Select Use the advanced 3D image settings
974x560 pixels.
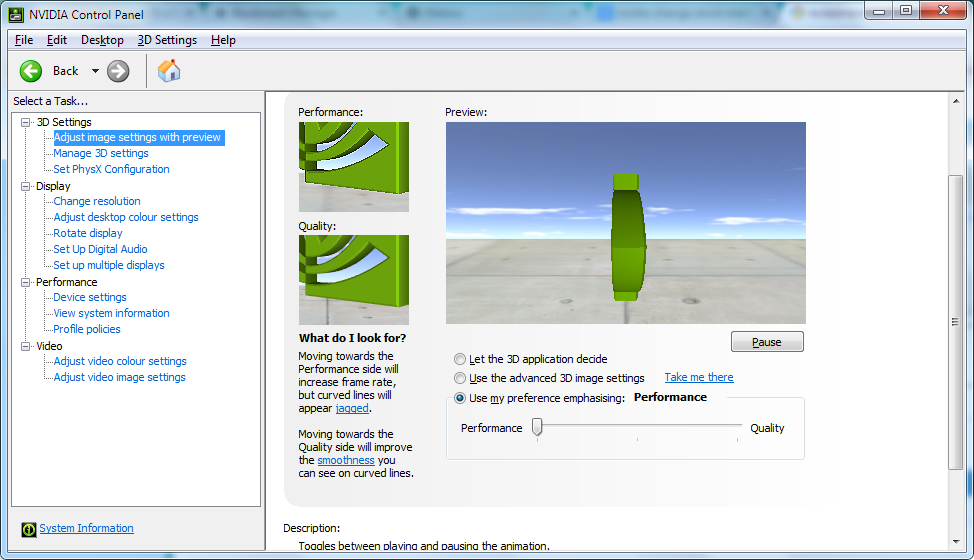point(460,378)
